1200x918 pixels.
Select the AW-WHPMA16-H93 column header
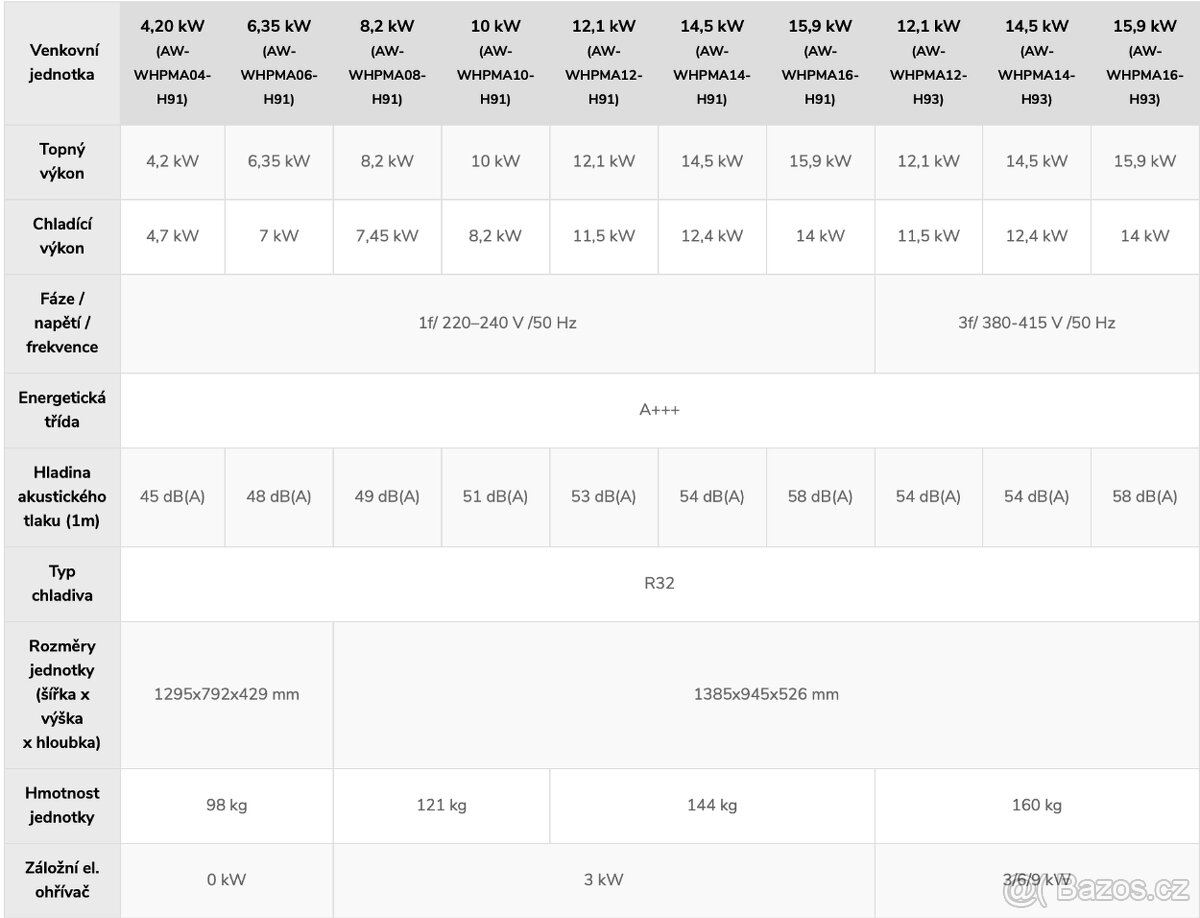[x=1144, y=62]
